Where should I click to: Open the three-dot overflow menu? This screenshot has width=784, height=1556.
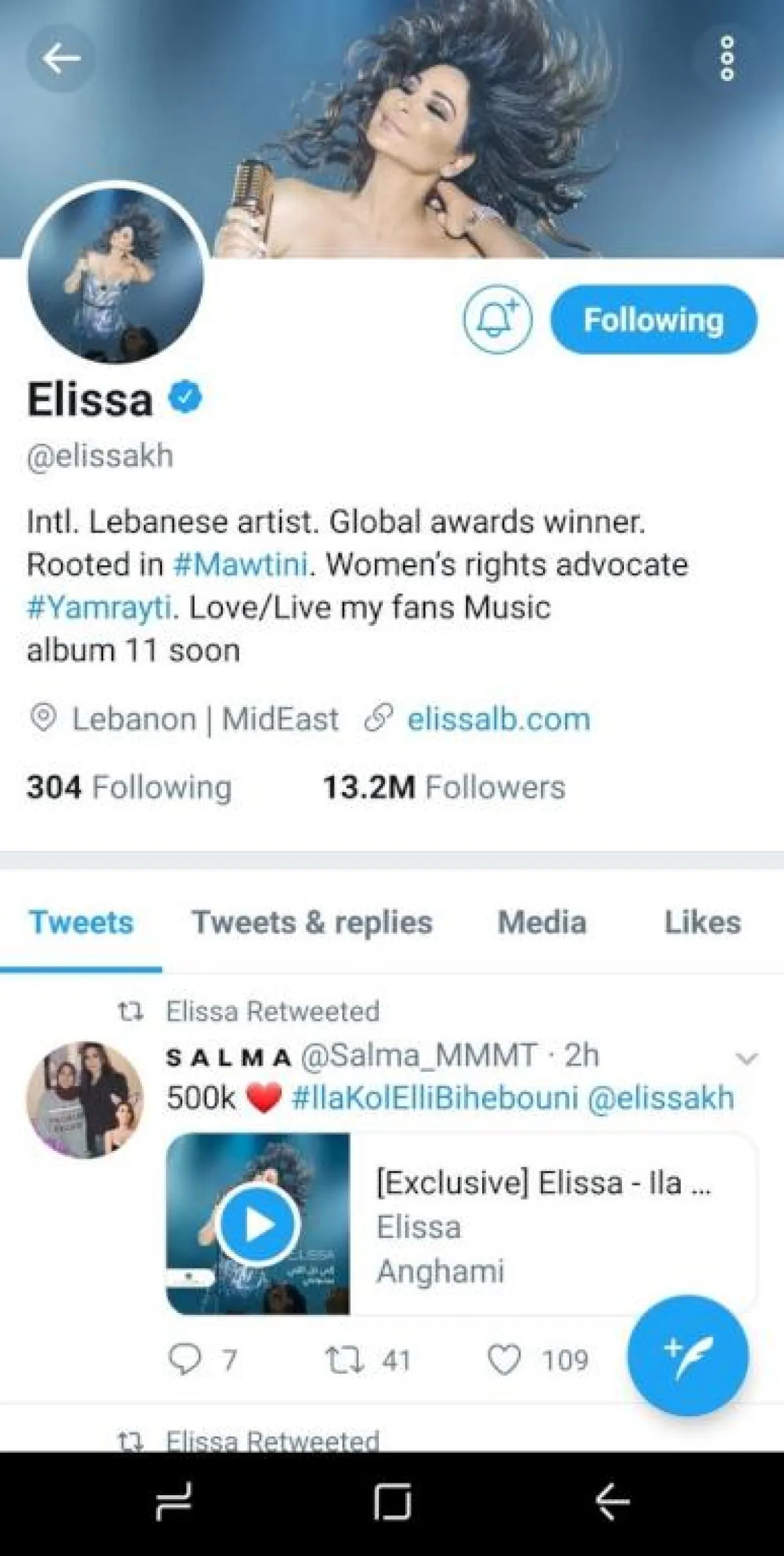(x=727, y=59)
